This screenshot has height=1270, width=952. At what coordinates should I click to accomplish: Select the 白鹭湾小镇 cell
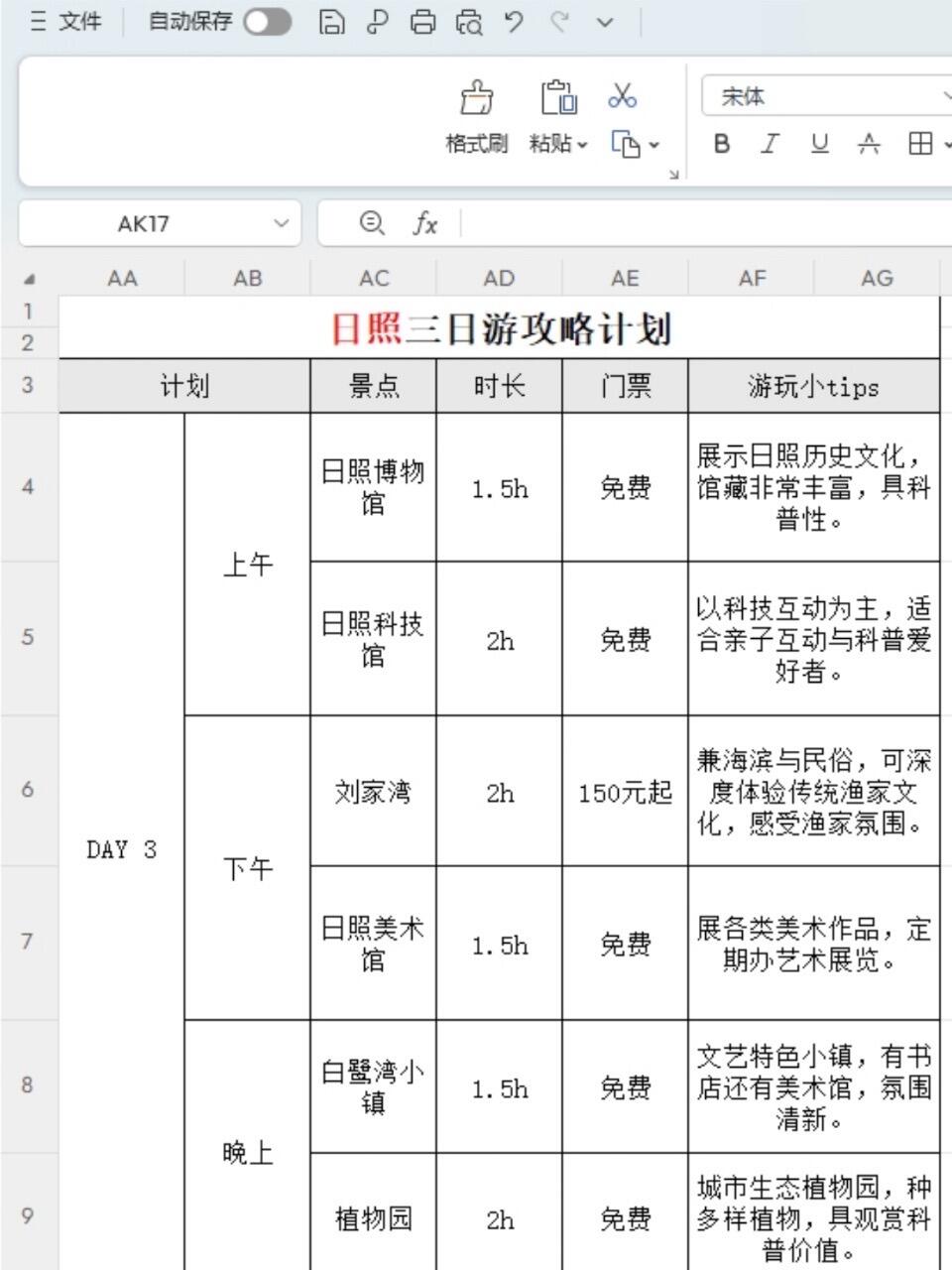point(374,1087)
